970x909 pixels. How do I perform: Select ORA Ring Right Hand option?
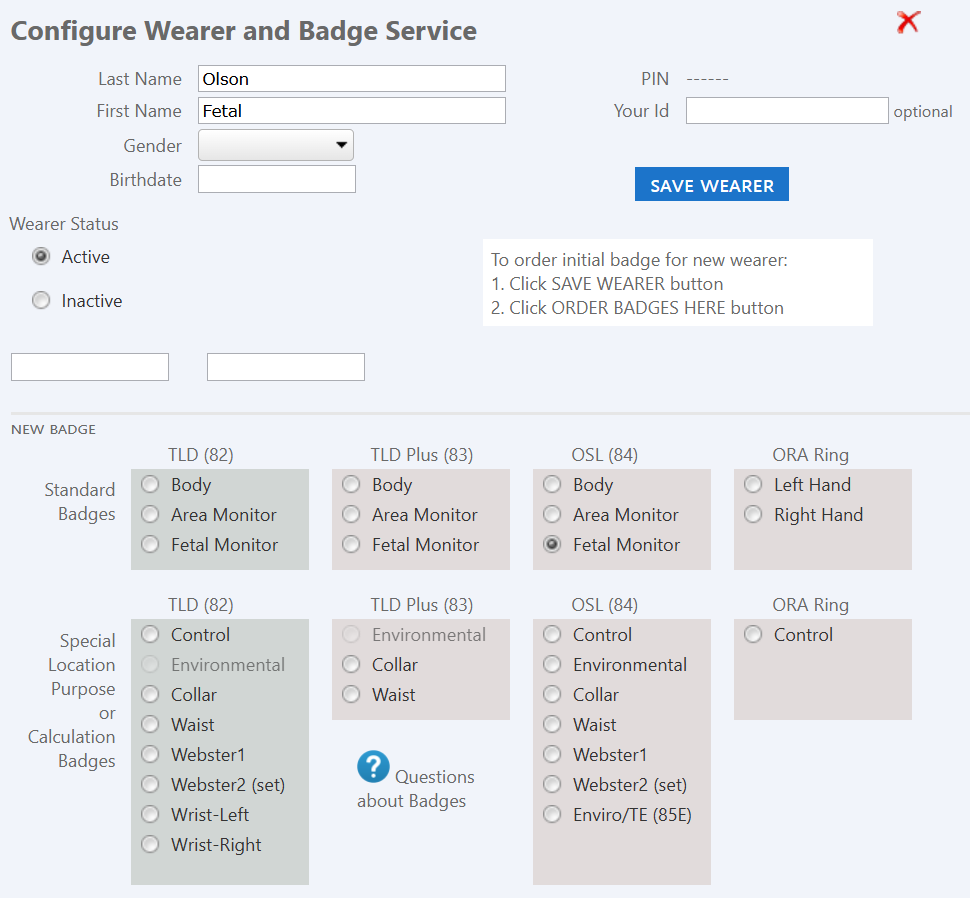pos(753,515)
